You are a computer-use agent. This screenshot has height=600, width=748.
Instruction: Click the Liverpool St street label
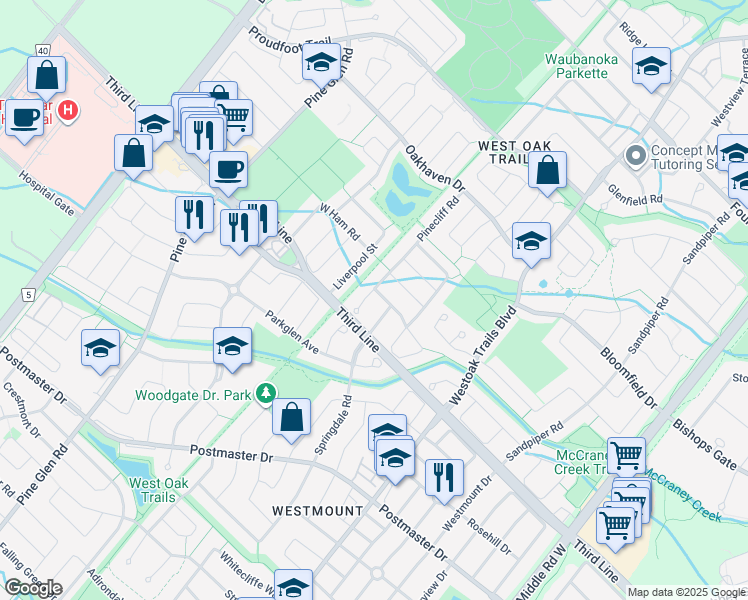pyautogui.click(x=355, y=267)
